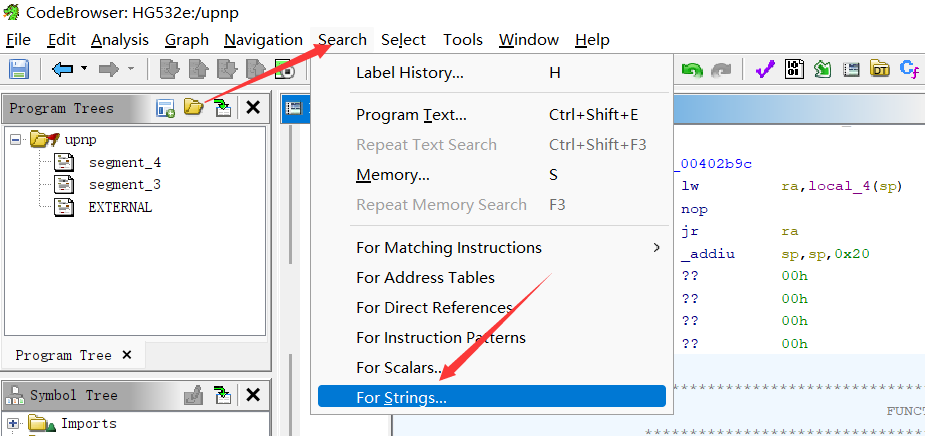Viewport: 925px width, 436px height.
Task: Toggle navigation icon in Symbol Tree header
Action: (x=223, y=395)
